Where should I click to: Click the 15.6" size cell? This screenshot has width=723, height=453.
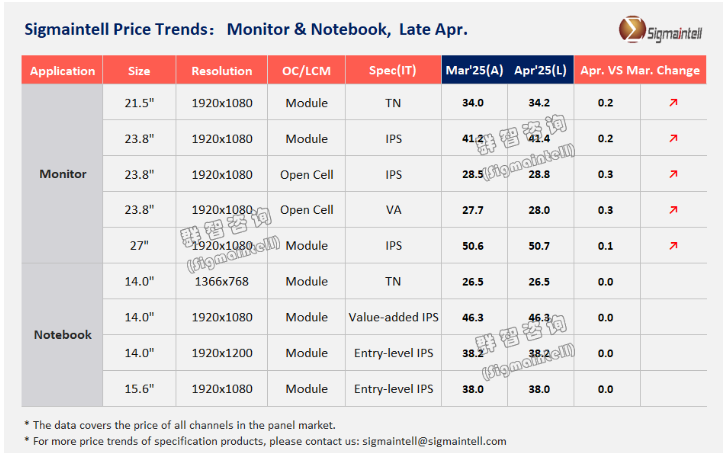pyautogui.click(x=139, y=389)
